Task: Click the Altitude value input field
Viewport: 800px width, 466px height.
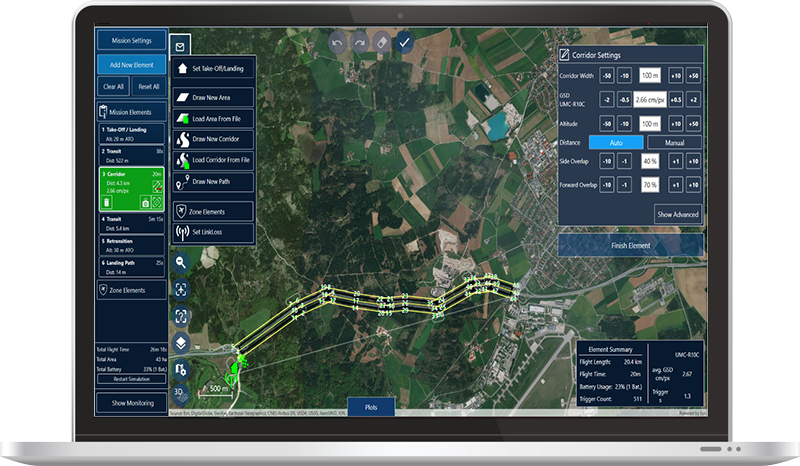Action: [x=650, y=123]
